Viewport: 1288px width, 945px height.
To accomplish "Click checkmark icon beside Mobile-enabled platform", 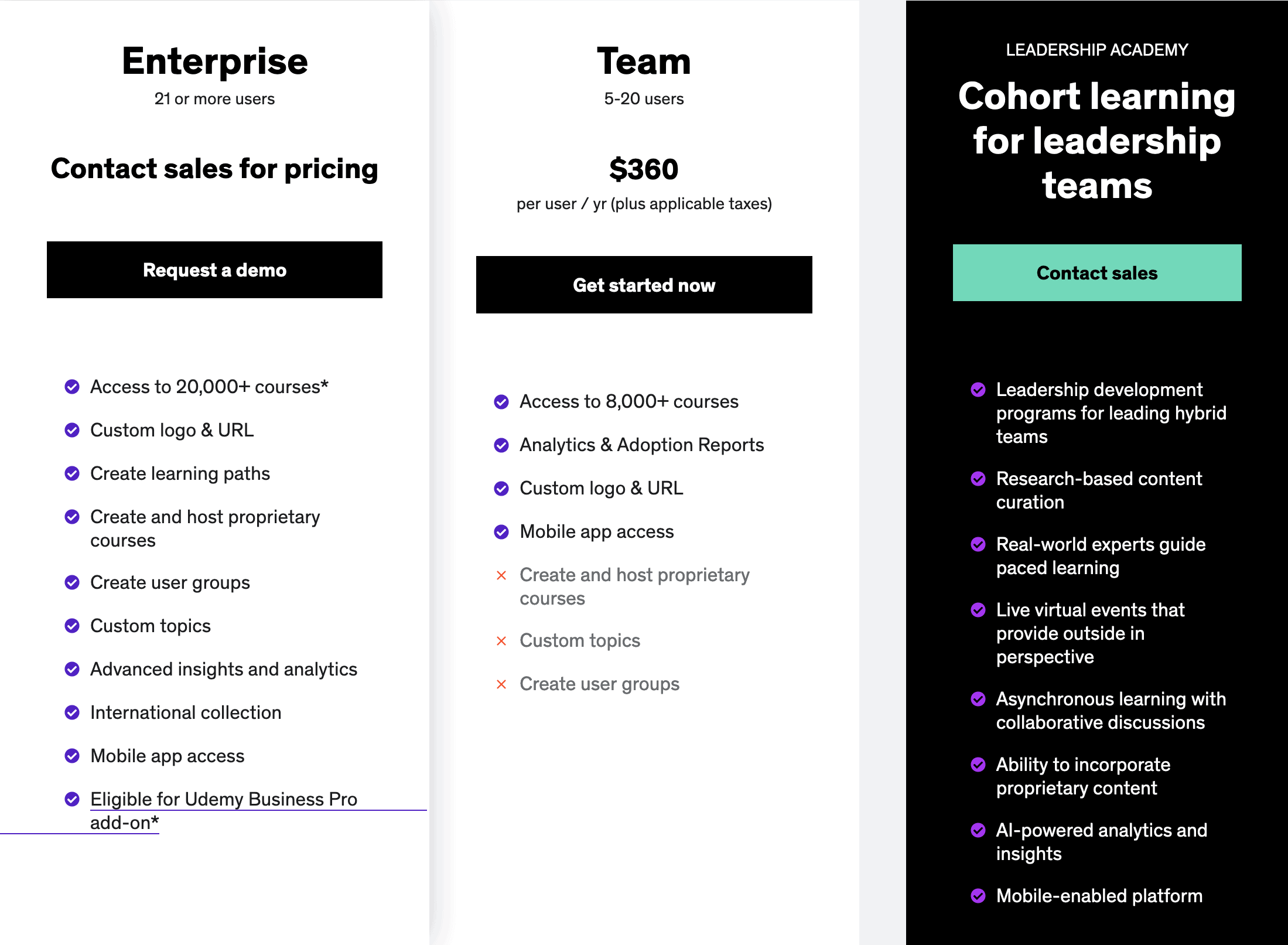I will (978, 896).
